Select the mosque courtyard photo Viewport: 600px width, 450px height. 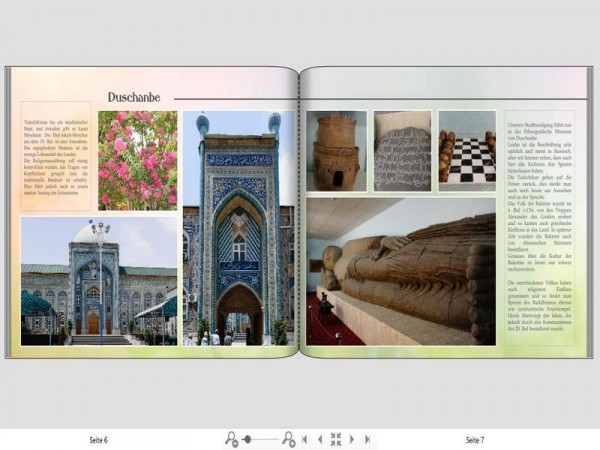tap(99, 281)
